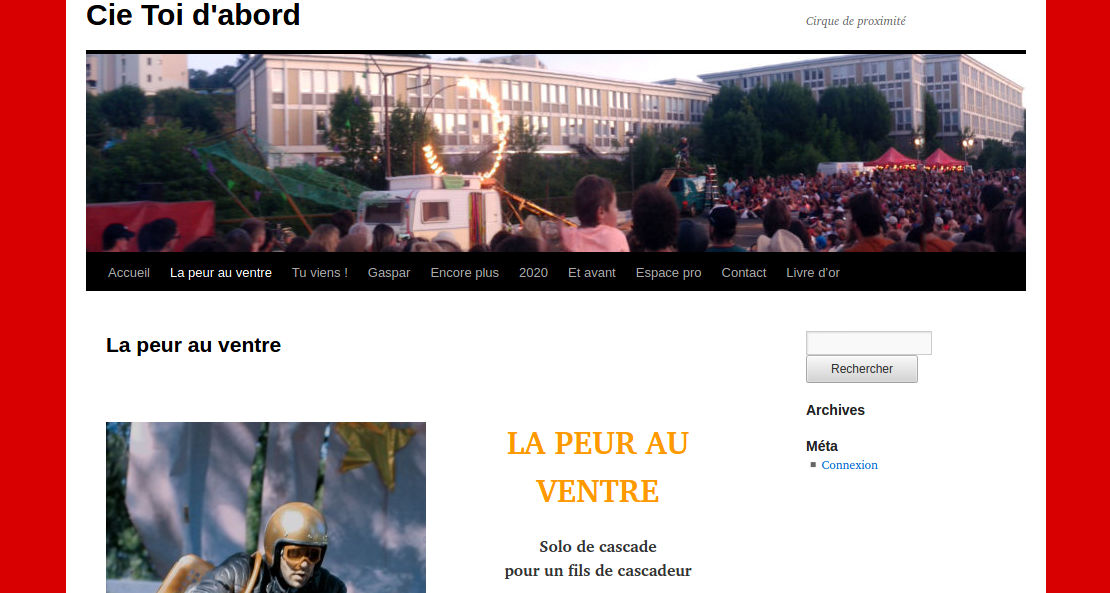This screenshot has height=593, width=1110.
Task: Click the Cirque de proximité tagline
Action: [x=856, y=21]
